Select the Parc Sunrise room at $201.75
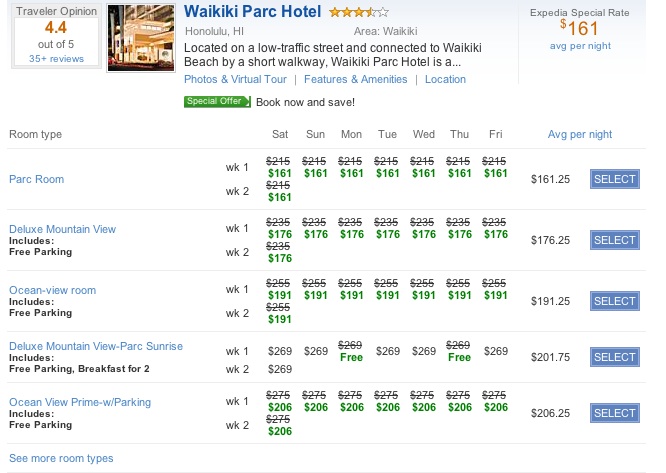This screenshot has height=473, width=666. click(615, 357)
